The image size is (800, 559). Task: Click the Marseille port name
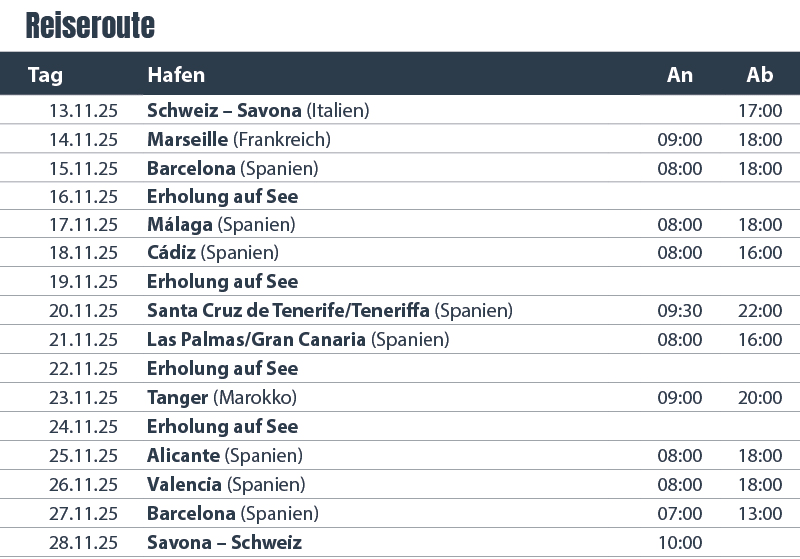click(x=187, y=139)
